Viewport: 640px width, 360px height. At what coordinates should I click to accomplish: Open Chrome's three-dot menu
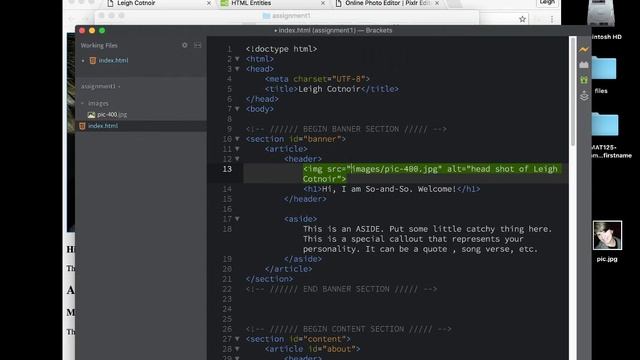552,19
